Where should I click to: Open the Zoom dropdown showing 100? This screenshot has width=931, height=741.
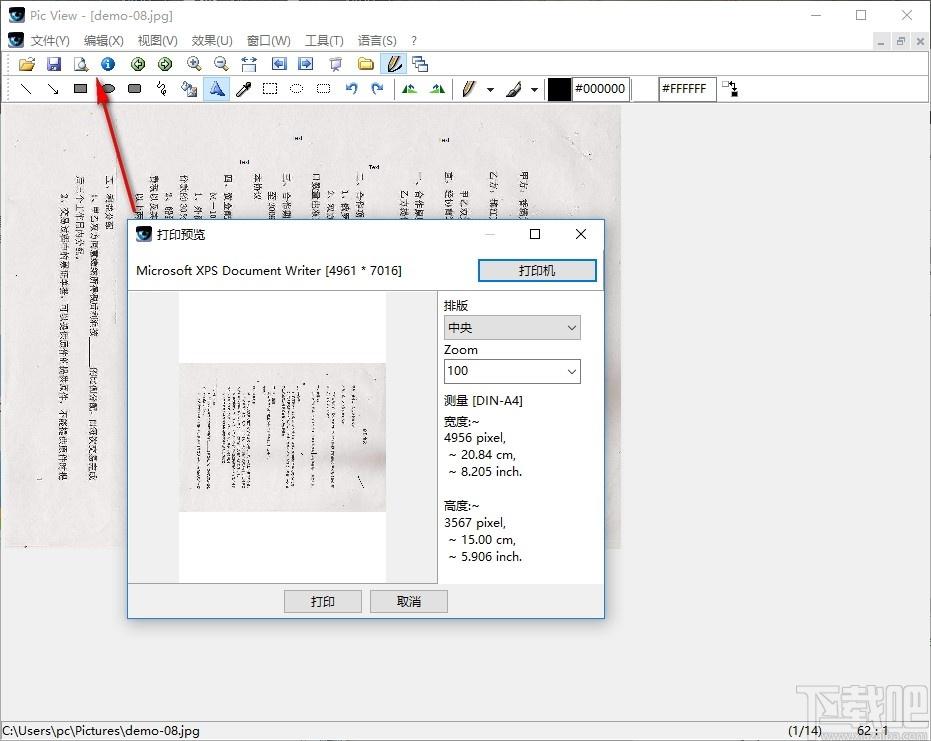(512, 371)
